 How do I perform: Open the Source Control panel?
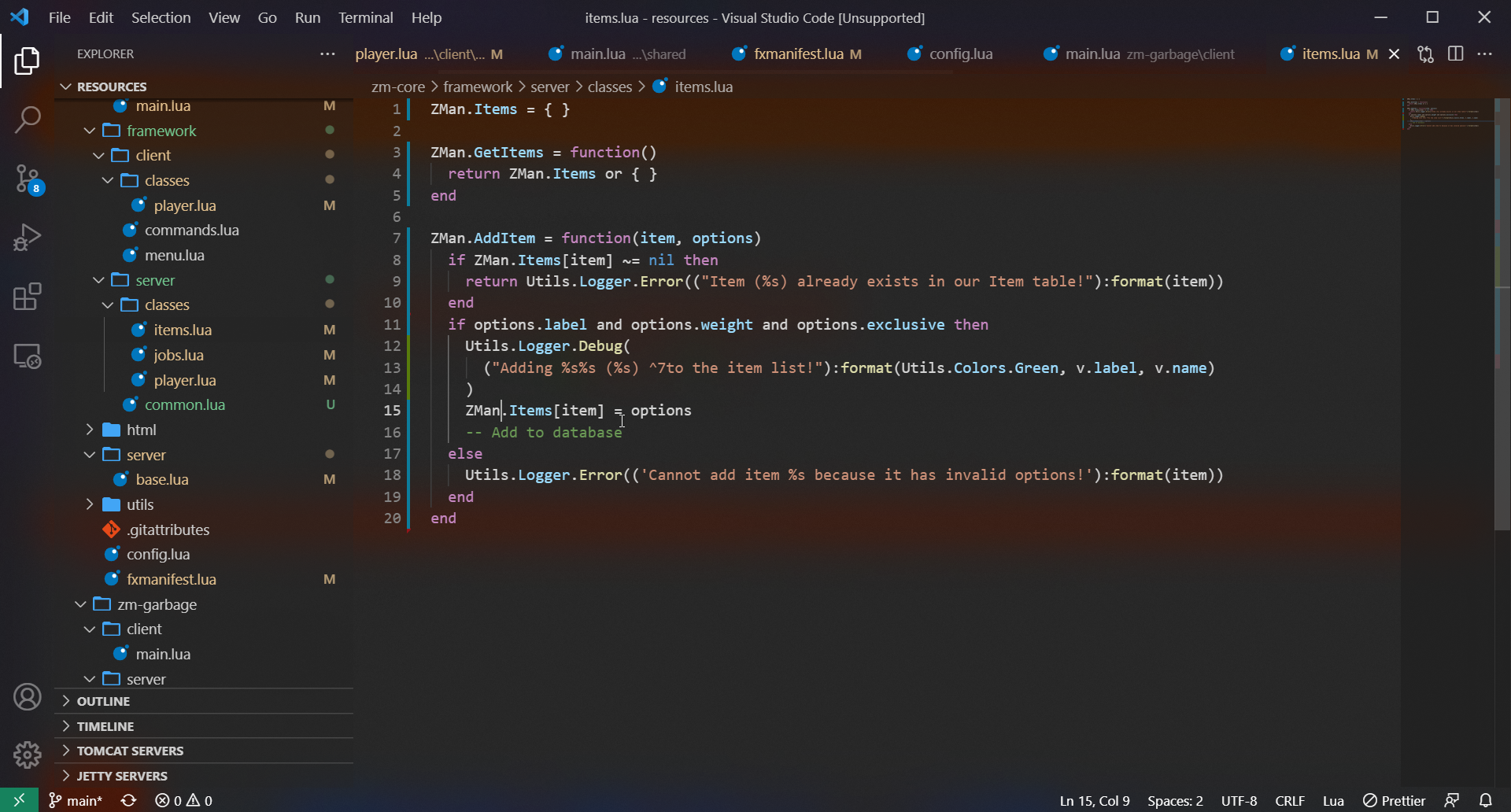pyautogui.click(x=28, y=179)
